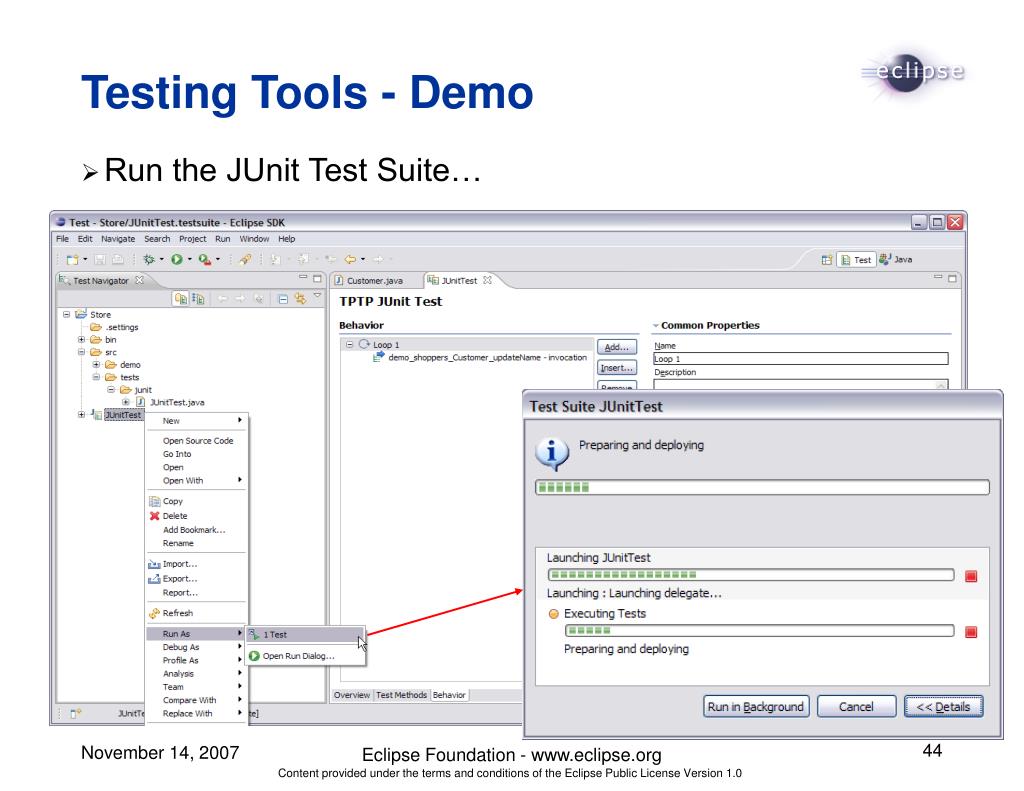Close the JUnitTest editor tab via X
The image size is (1024, 791).
(x=487, y=280)
